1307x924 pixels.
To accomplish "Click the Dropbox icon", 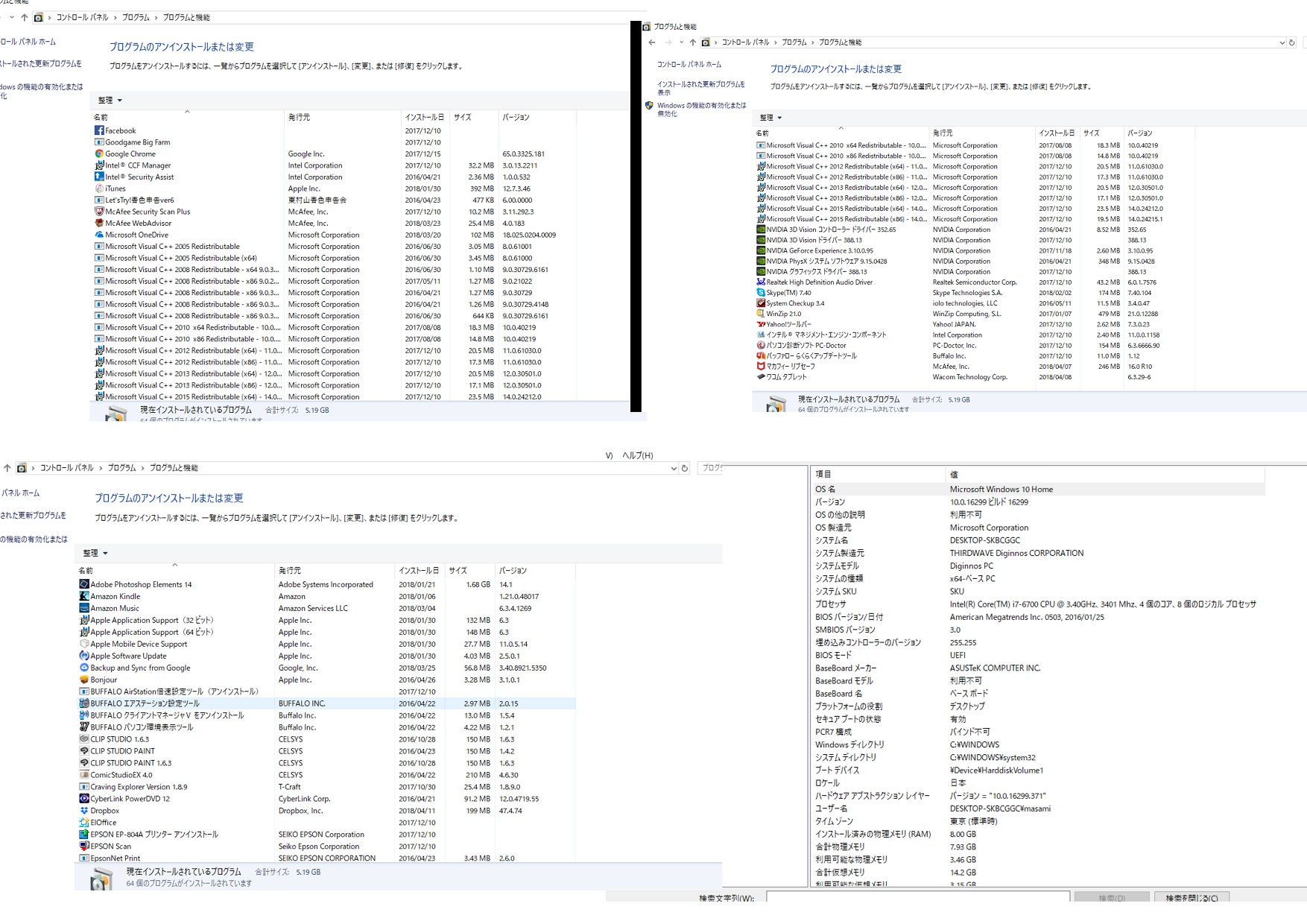I will tap(84, 811).
